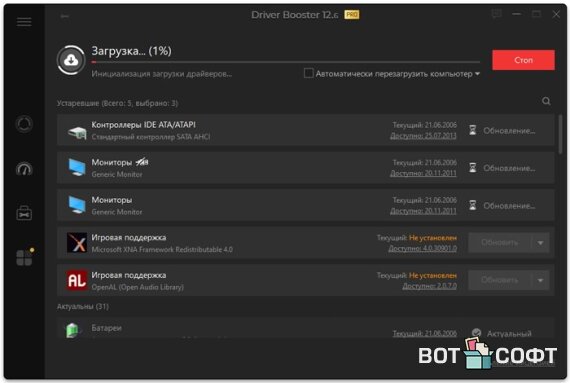
Task: Open the scan circle icon in sidebar
Action: point(24,124)
